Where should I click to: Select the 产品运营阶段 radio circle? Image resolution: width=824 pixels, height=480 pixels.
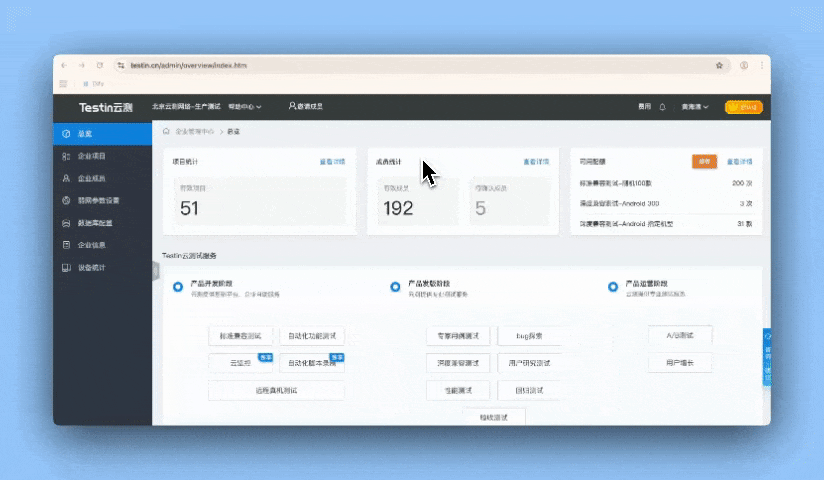tap(612, 287)
